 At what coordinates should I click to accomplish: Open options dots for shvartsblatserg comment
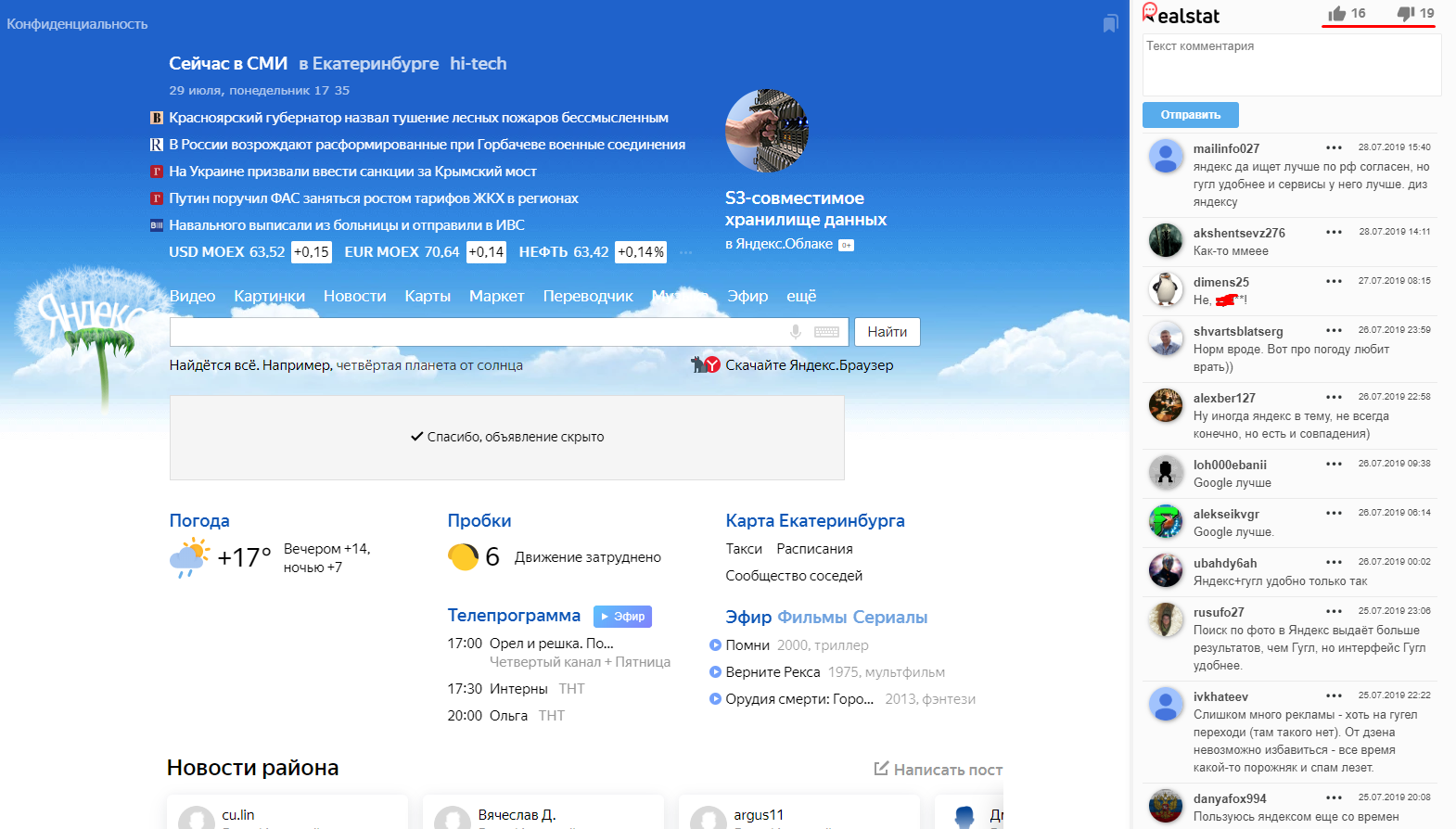pyautogui.click(x=1334, y=330)
